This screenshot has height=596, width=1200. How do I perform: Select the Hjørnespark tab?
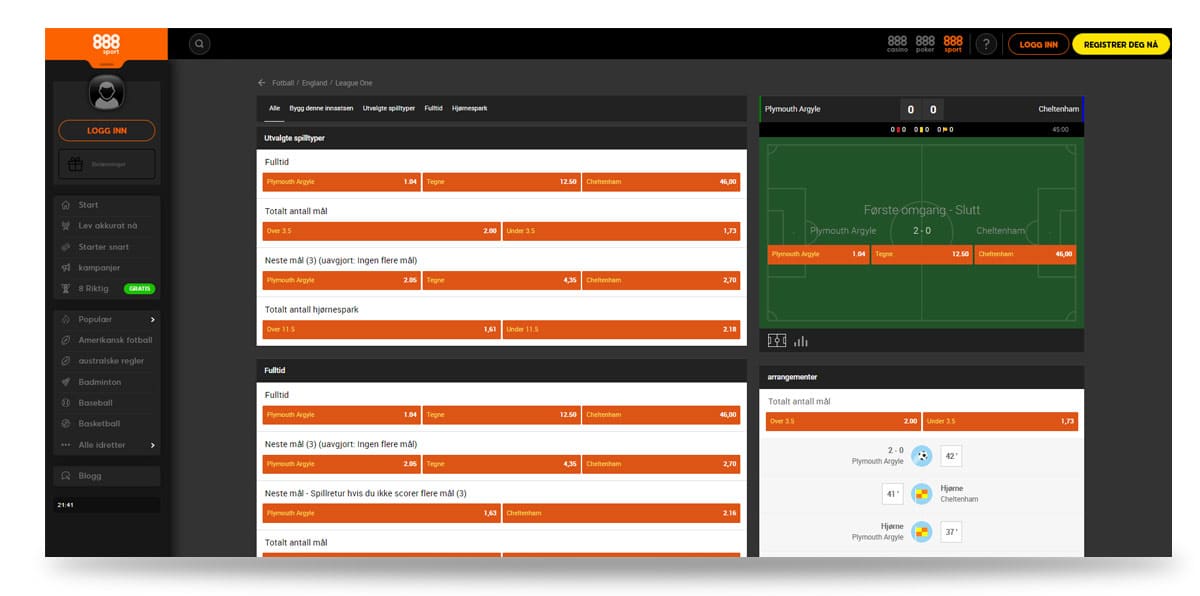point(470,108)
